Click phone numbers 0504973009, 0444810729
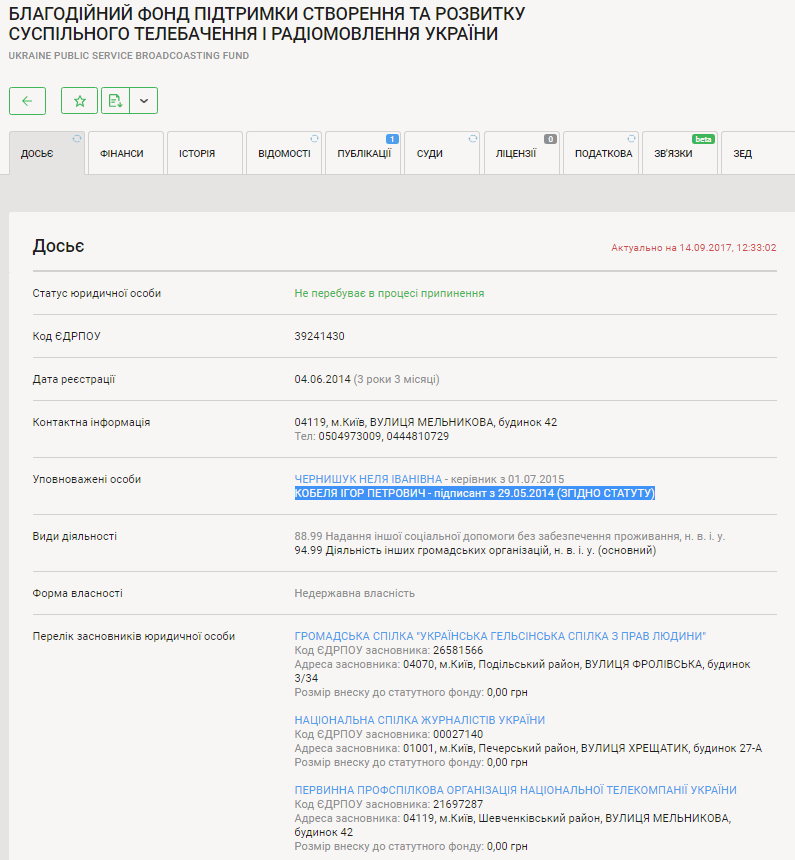Image resolution: width=795 pixels, height=860 pixels. (x=384, y=436)
